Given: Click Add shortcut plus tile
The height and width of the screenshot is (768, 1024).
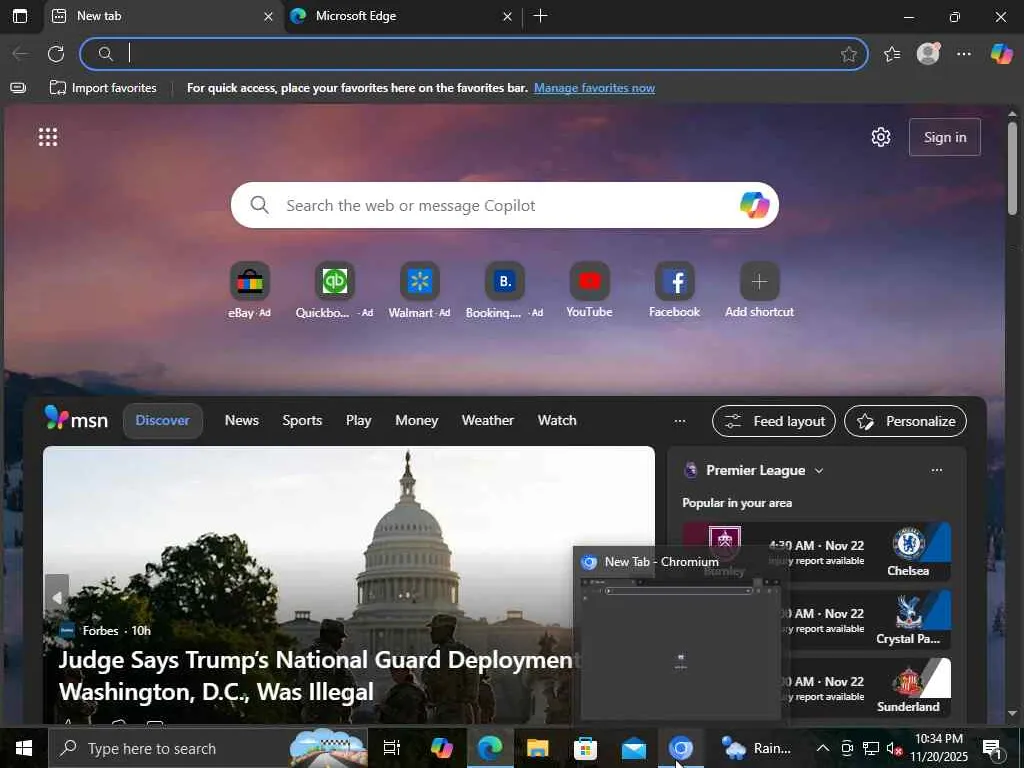Looking at the screenshot, I should coord(759,291).
